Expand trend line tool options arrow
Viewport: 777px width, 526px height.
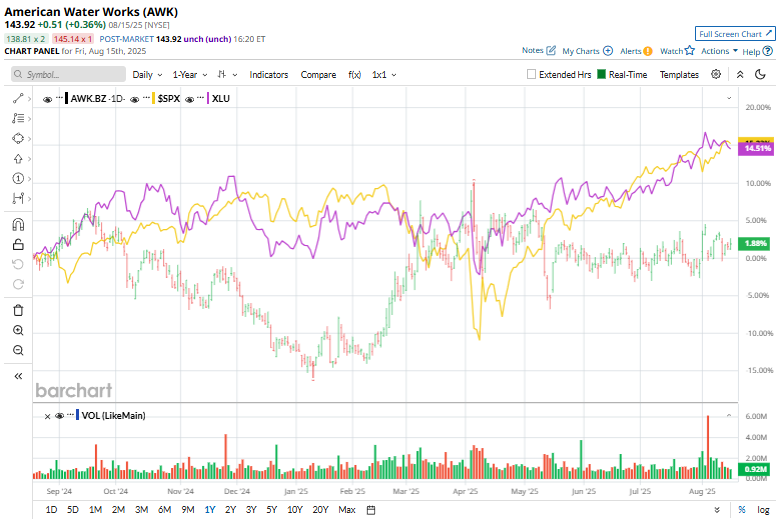tap(29, 99)
